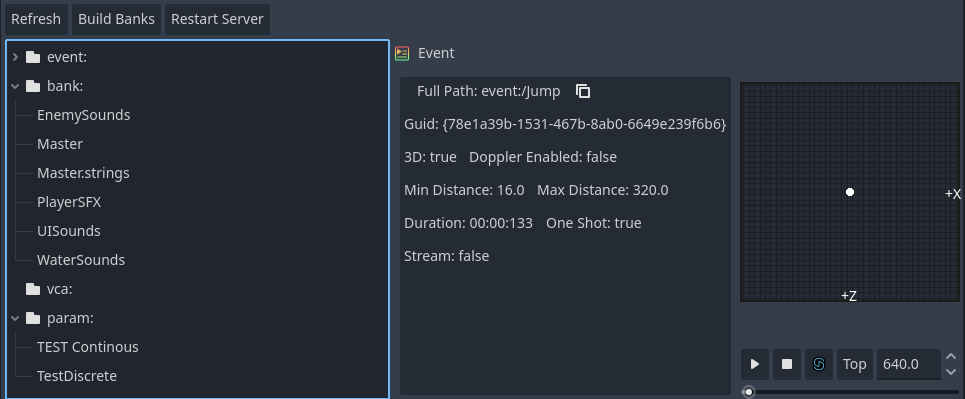Toggle the Top view button
This screenshot has width=965, height=399.
[x=854, y=365]
